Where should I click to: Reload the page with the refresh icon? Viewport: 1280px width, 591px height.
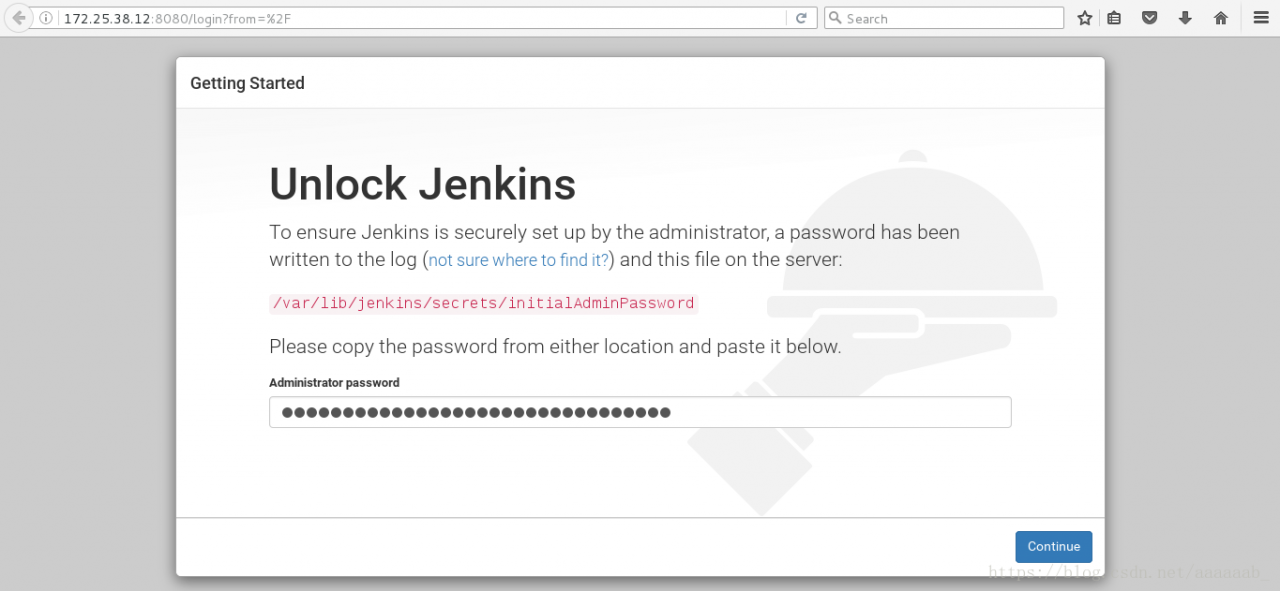coord(801,18)
